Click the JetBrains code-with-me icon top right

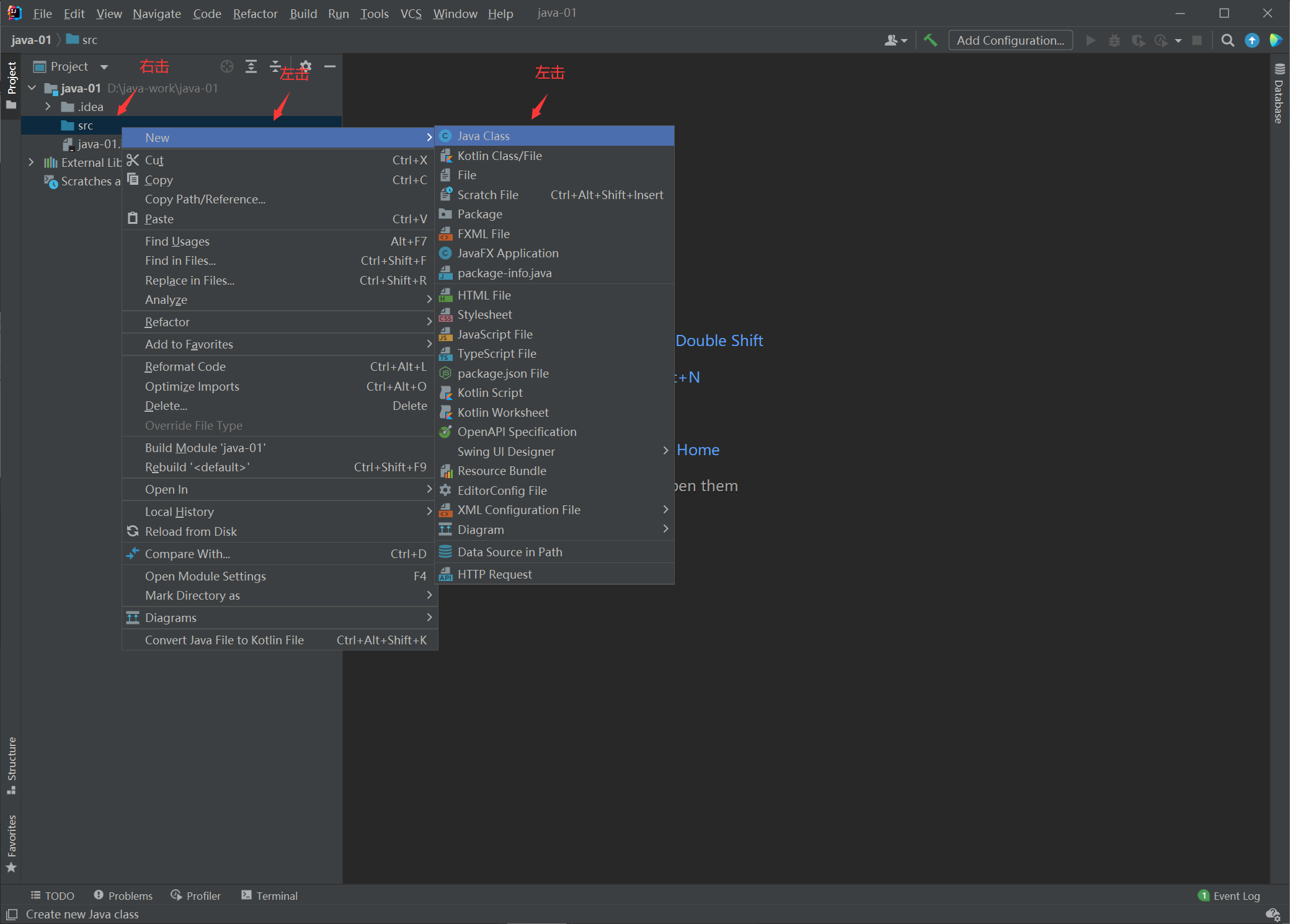(1276, 40)
